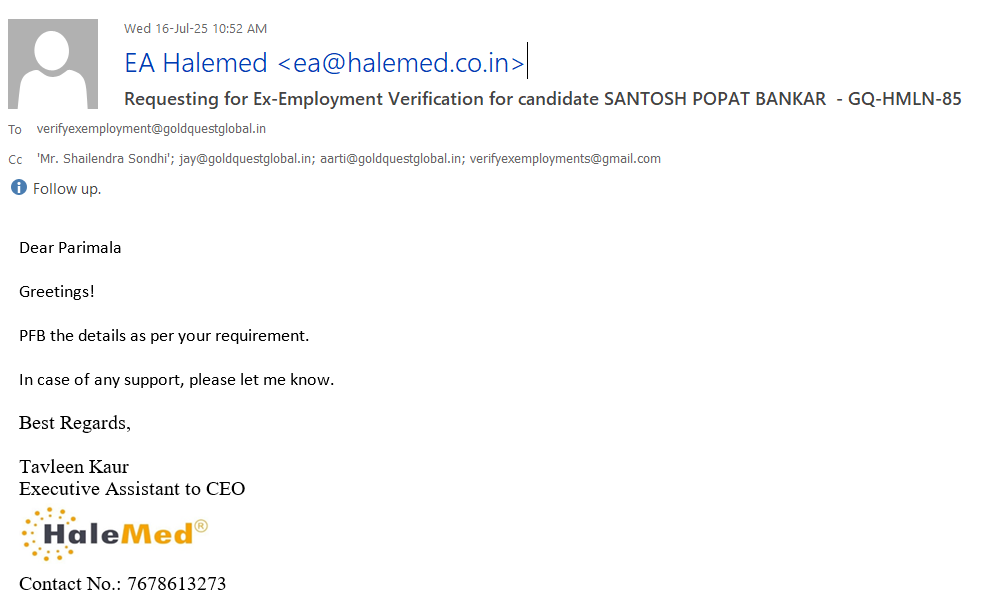Image resolution: width=993 pixels, height=600 pixels.
Task: Click the 'In case of any support' line
Action: (x=176, y=379)
